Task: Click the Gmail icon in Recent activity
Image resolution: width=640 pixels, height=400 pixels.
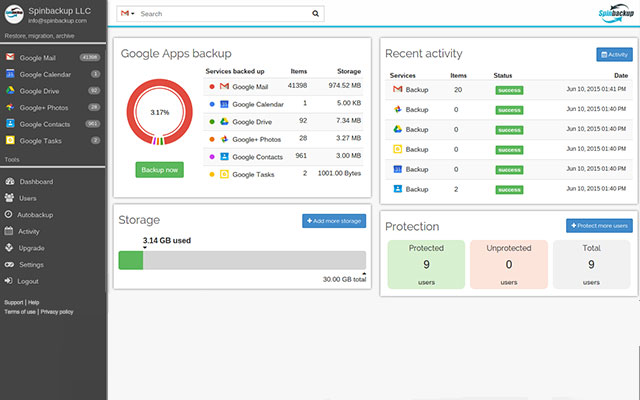Action: click(397, 90)
